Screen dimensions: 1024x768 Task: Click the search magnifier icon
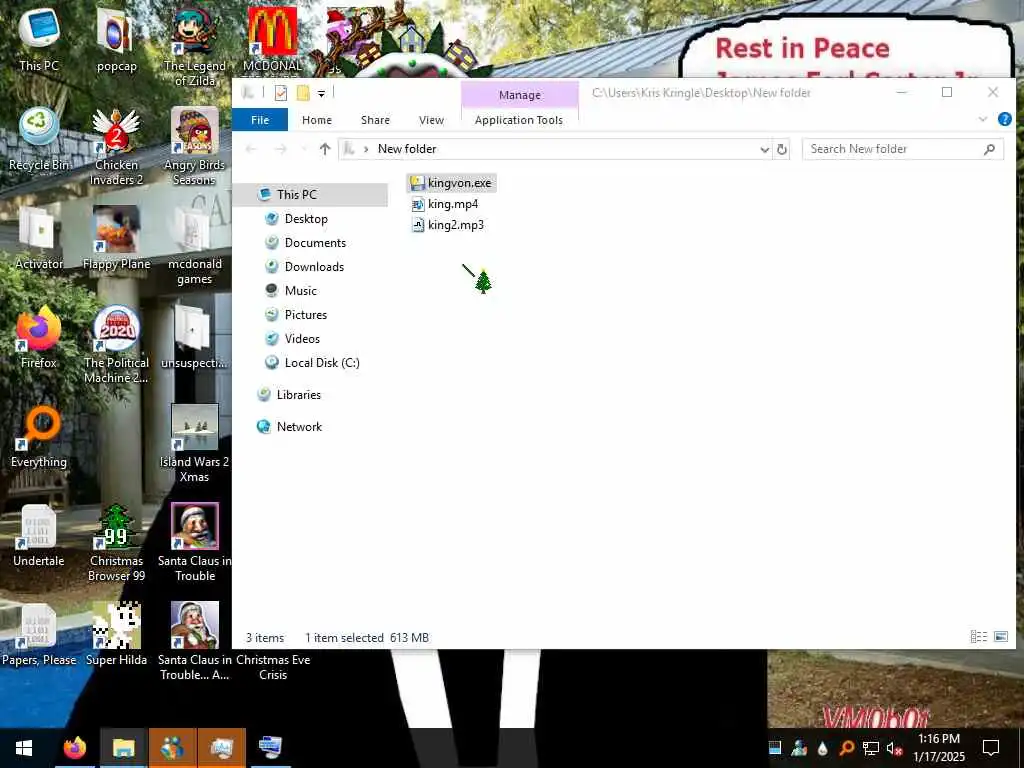tap(989, 150)
